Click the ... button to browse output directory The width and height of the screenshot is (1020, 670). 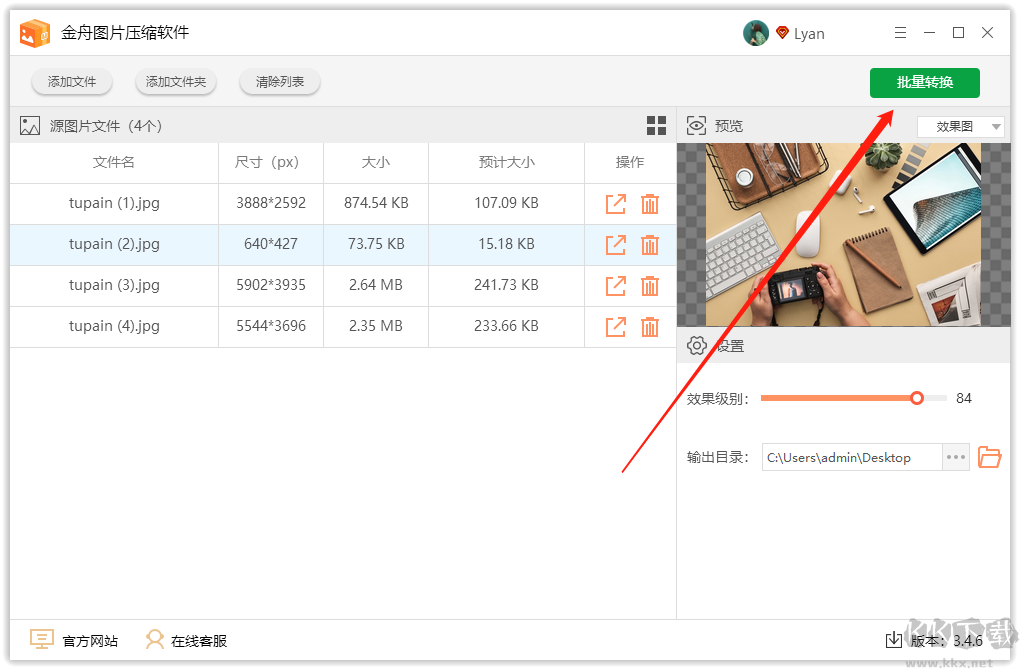coord(954,457)
